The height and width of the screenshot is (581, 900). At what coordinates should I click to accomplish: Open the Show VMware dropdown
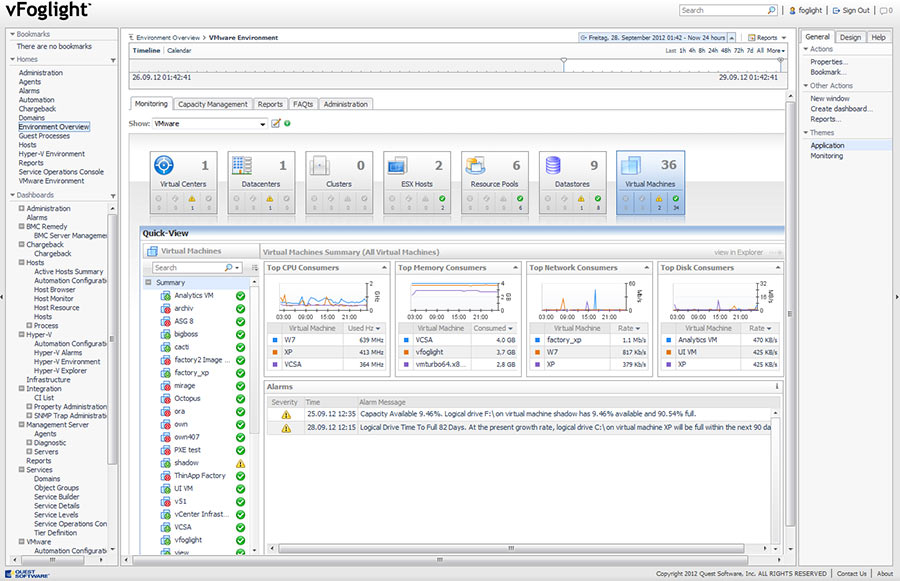262,124
